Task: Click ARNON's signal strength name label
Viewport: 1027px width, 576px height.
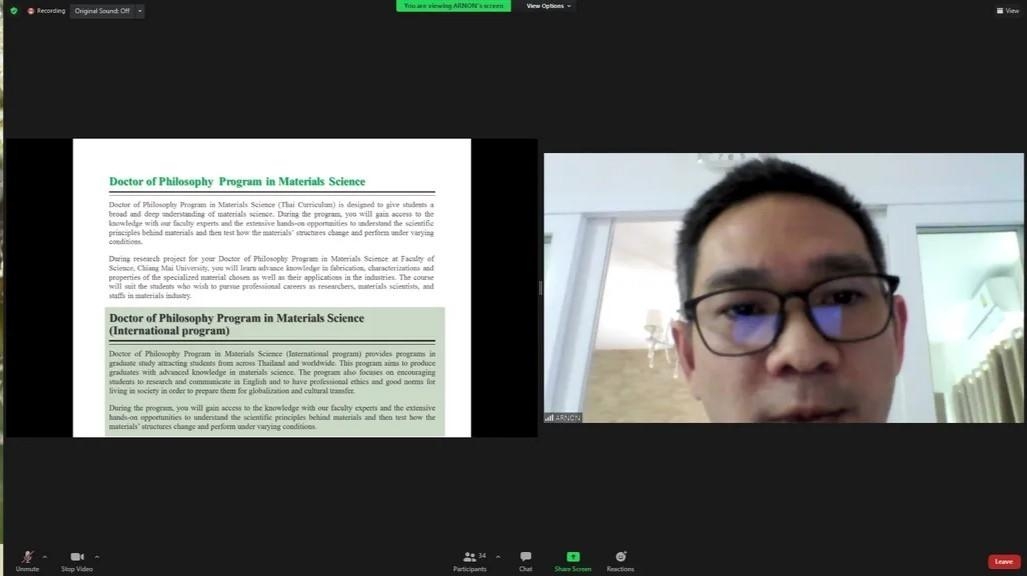Action: [563, 417]
